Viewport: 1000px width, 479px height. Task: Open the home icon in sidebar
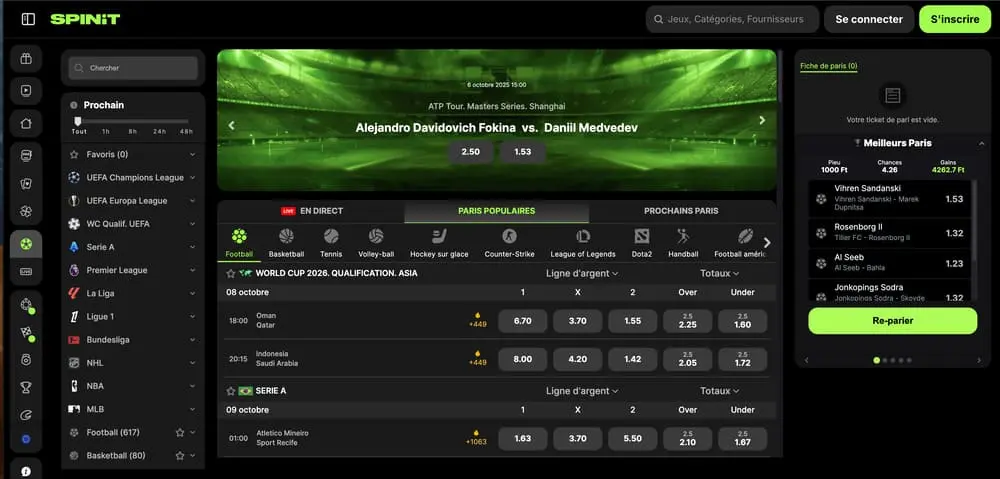[26, 124]
